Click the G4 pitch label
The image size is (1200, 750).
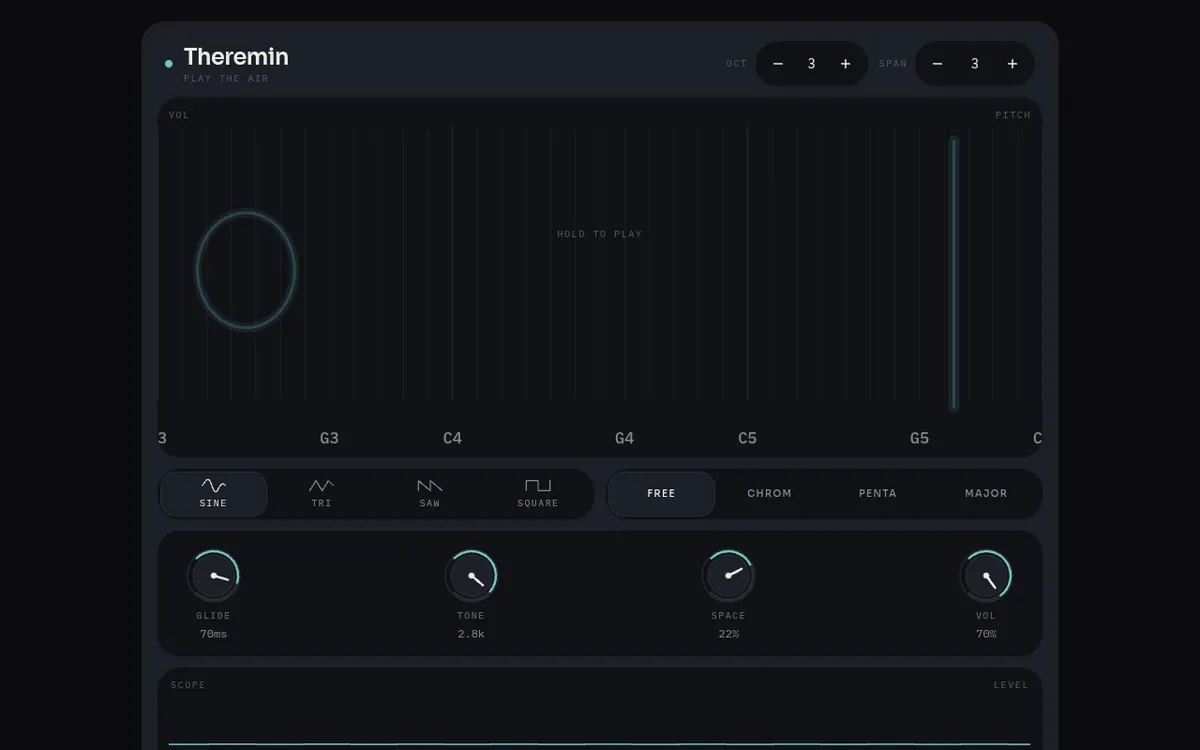click(x=624, y=438)
